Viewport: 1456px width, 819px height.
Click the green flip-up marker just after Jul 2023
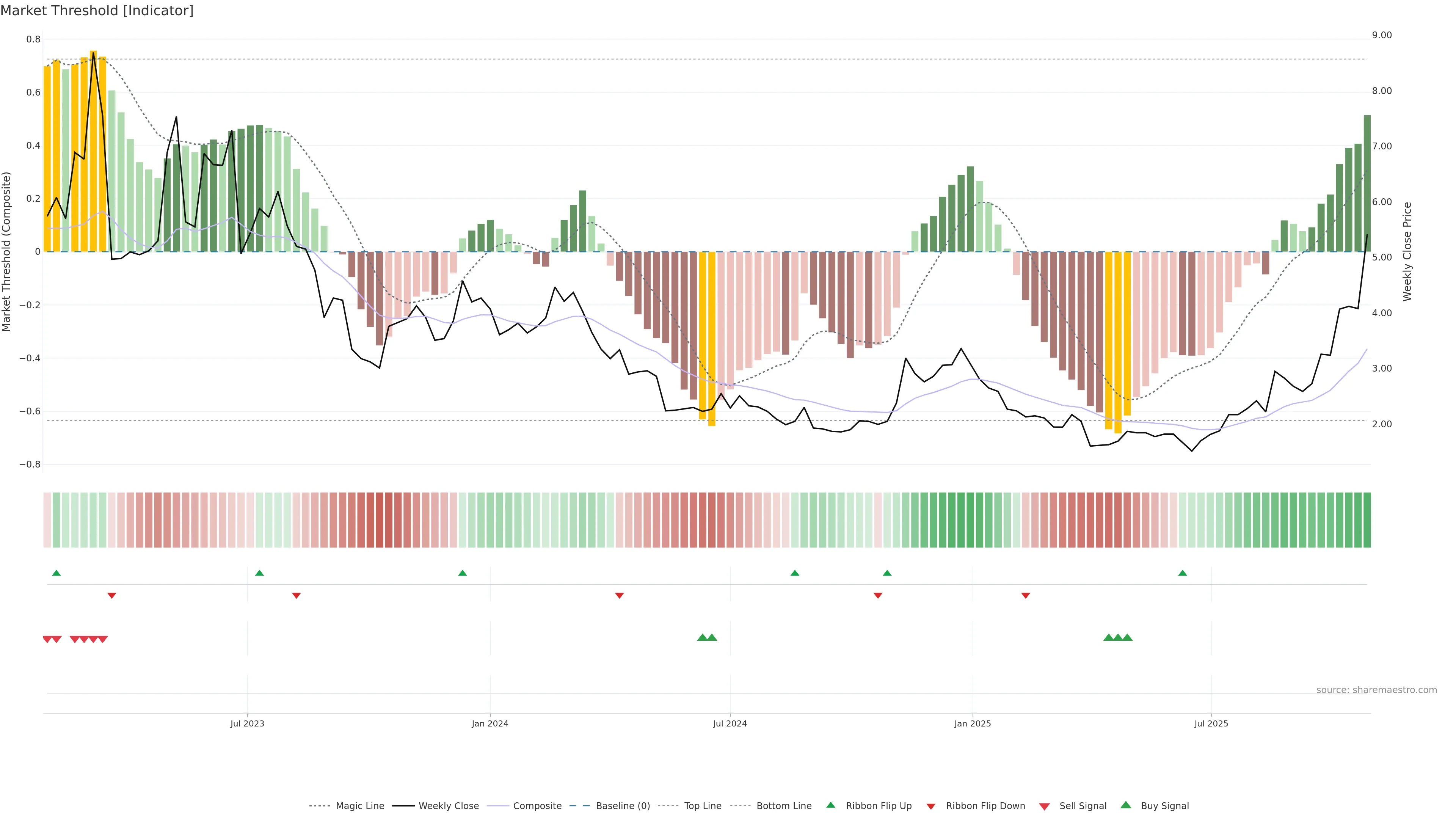tap(259, 573)
